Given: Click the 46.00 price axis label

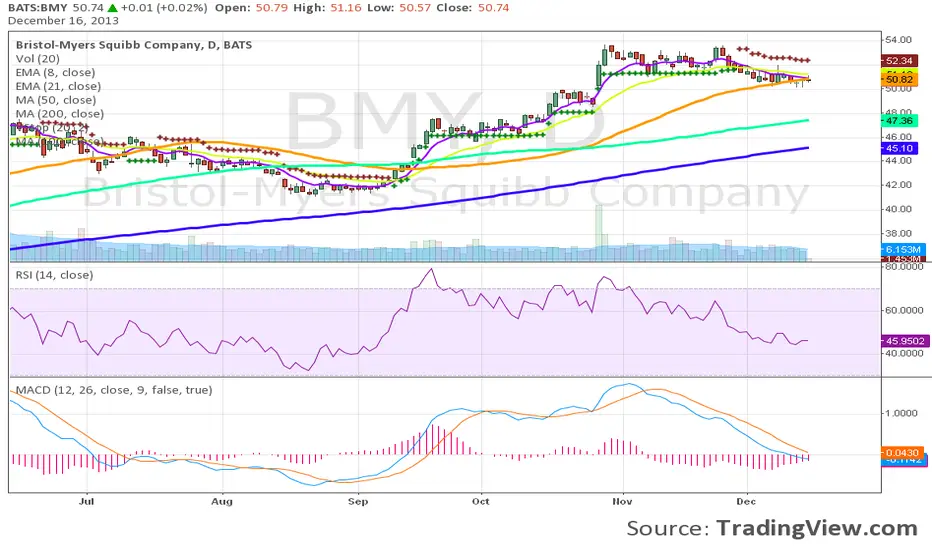Looking at the screenshot, I should 898,137.
